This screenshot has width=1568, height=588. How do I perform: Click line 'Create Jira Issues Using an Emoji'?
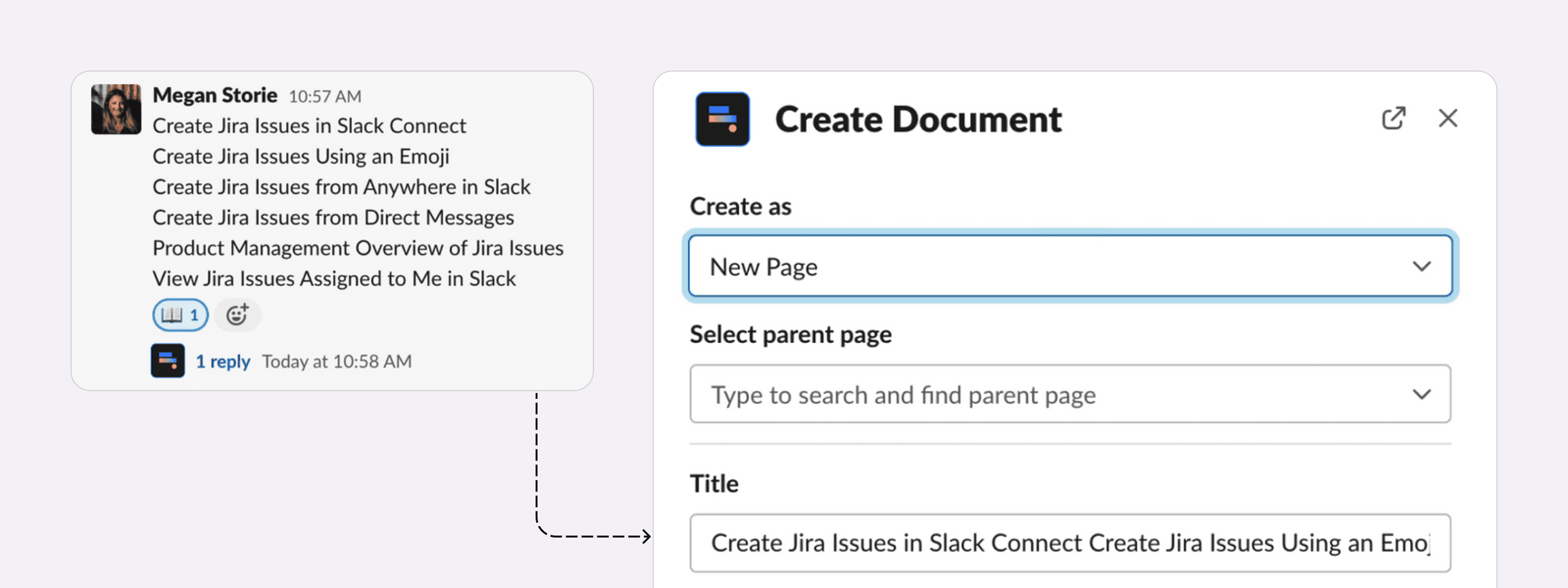click(x=301, y=156)
